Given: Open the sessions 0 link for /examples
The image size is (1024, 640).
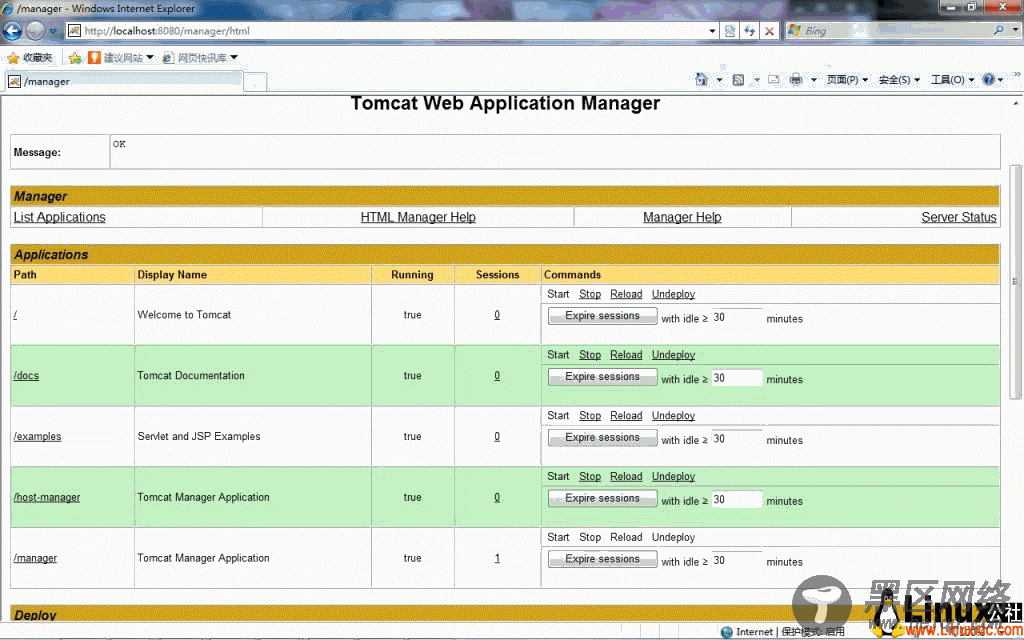Looking at the screenshot, I should (x=497, y=436).
